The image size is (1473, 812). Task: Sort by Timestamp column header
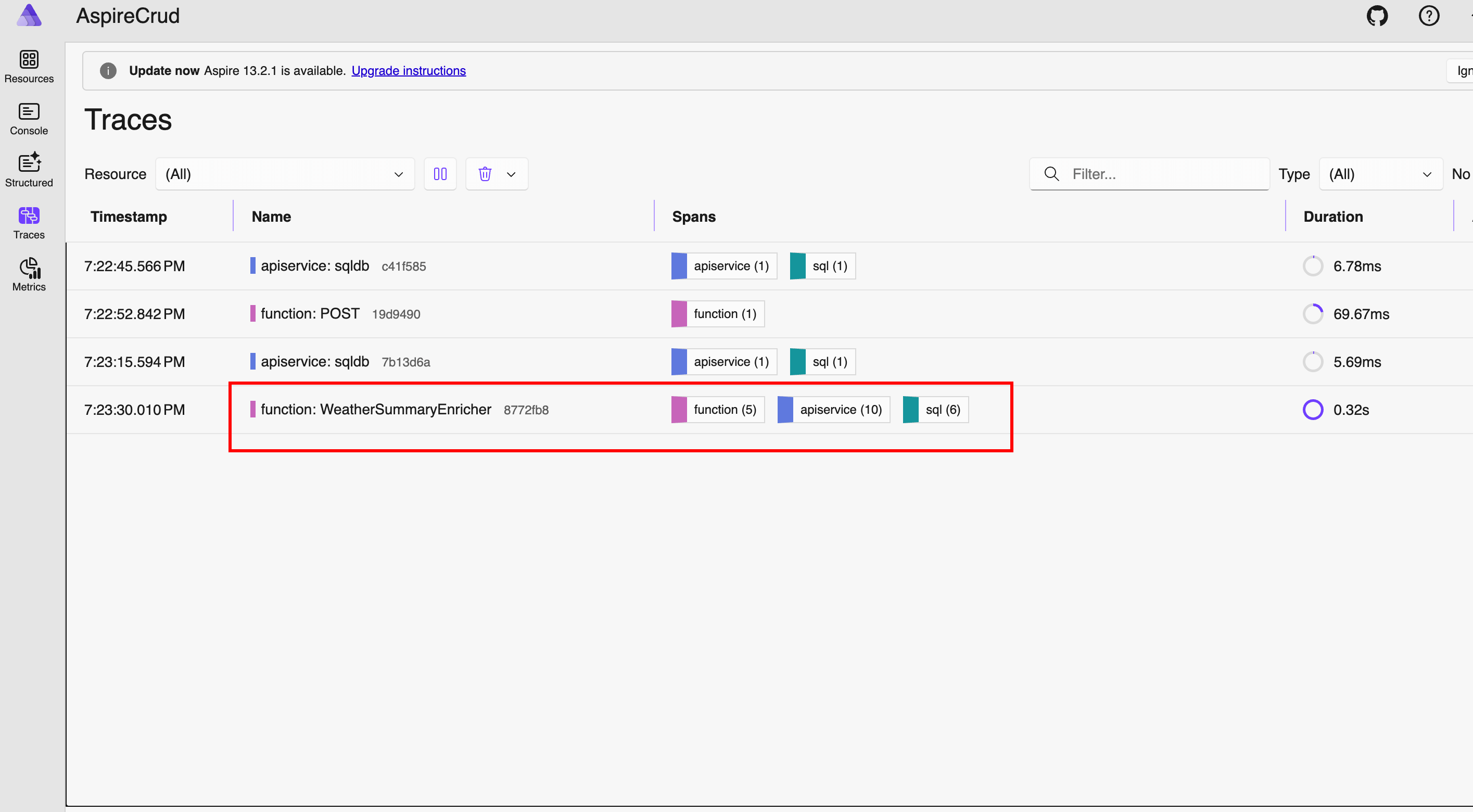pos(129,217)
